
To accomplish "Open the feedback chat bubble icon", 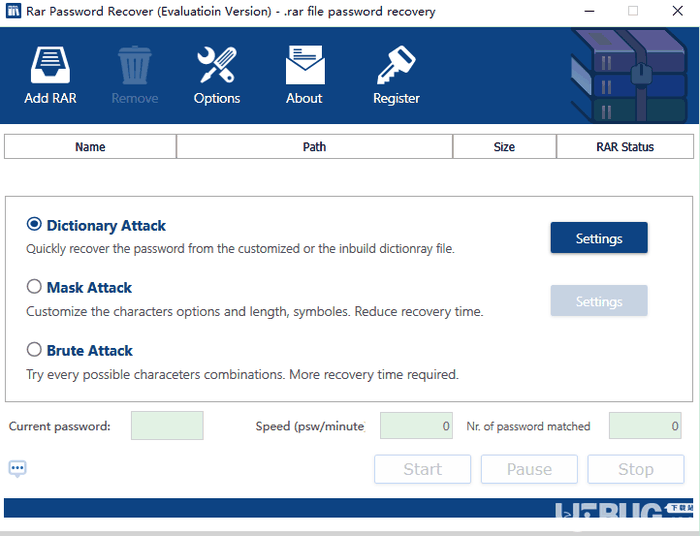I will tap(17, 469).
